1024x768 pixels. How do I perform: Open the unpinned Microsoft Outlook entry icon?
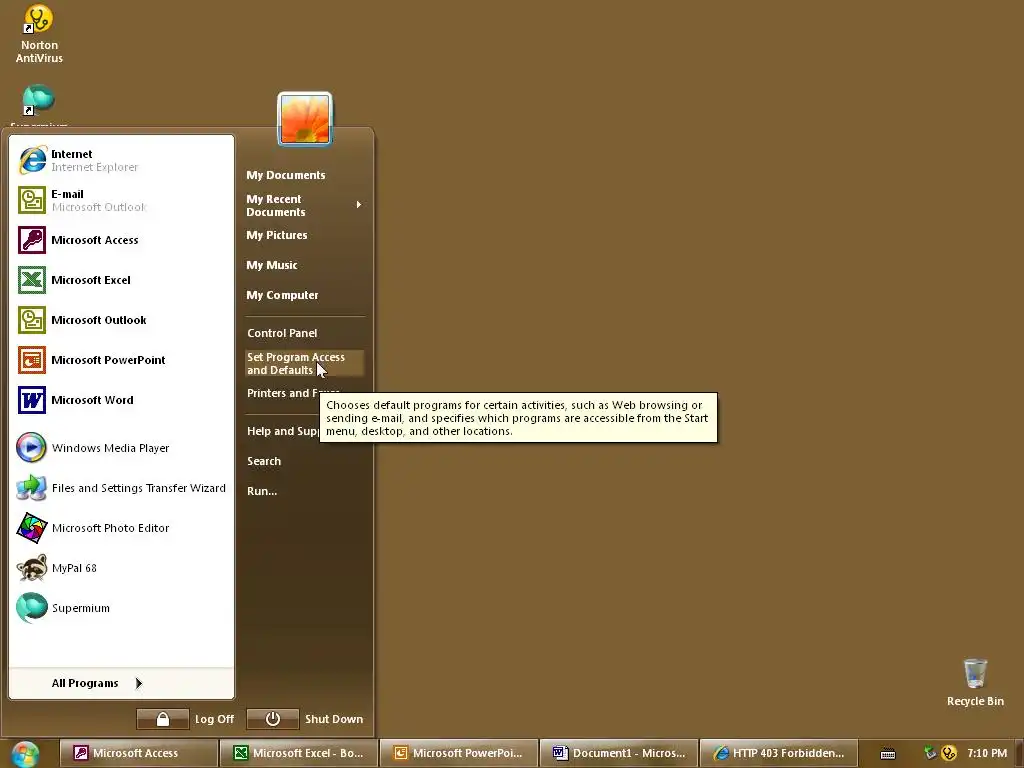(x=32, y=320)
